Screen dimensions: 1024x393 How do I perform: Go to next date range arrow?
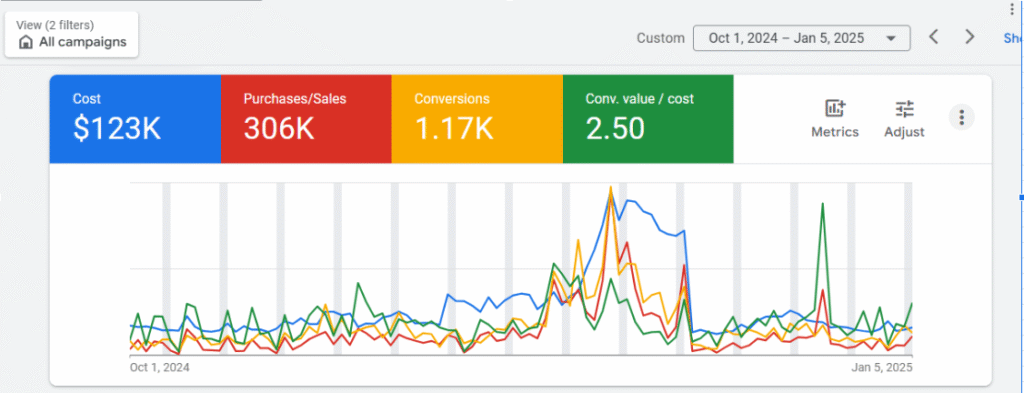tap(970, 37)
